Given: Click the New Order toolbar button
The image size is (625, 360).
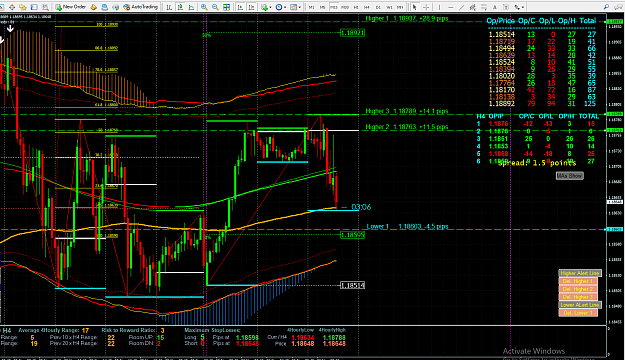Looking at the screenshot, I should [x=71, y=7].
